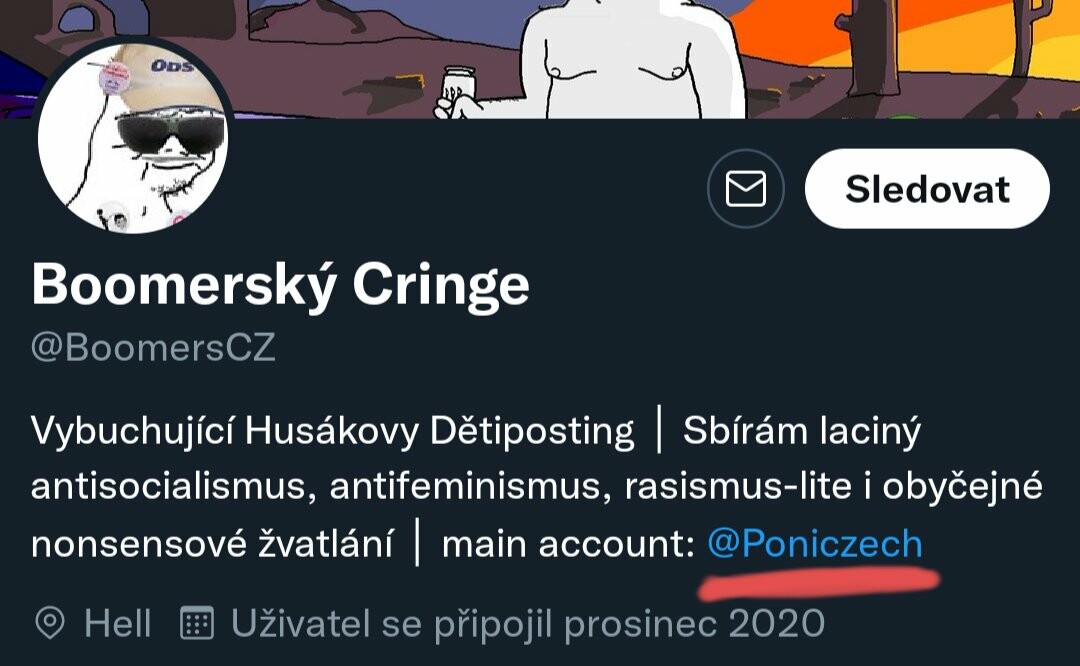This screenshot has height=666, width=1080.
Task: View the round profile avatar picture
Action: click(132, 138)
